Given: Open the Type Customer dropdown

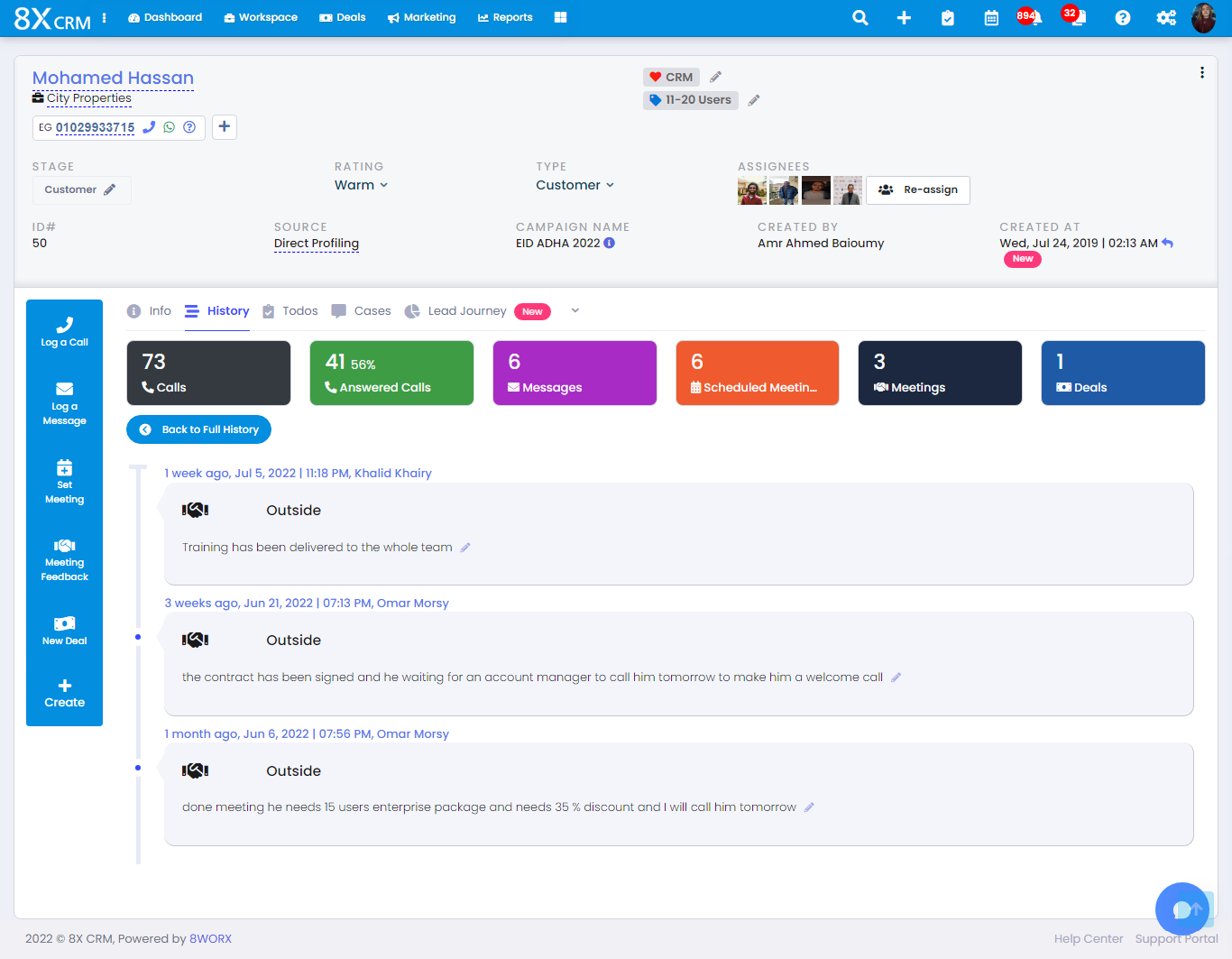Looking at the screenshot, I should click(x=575, y=185).
